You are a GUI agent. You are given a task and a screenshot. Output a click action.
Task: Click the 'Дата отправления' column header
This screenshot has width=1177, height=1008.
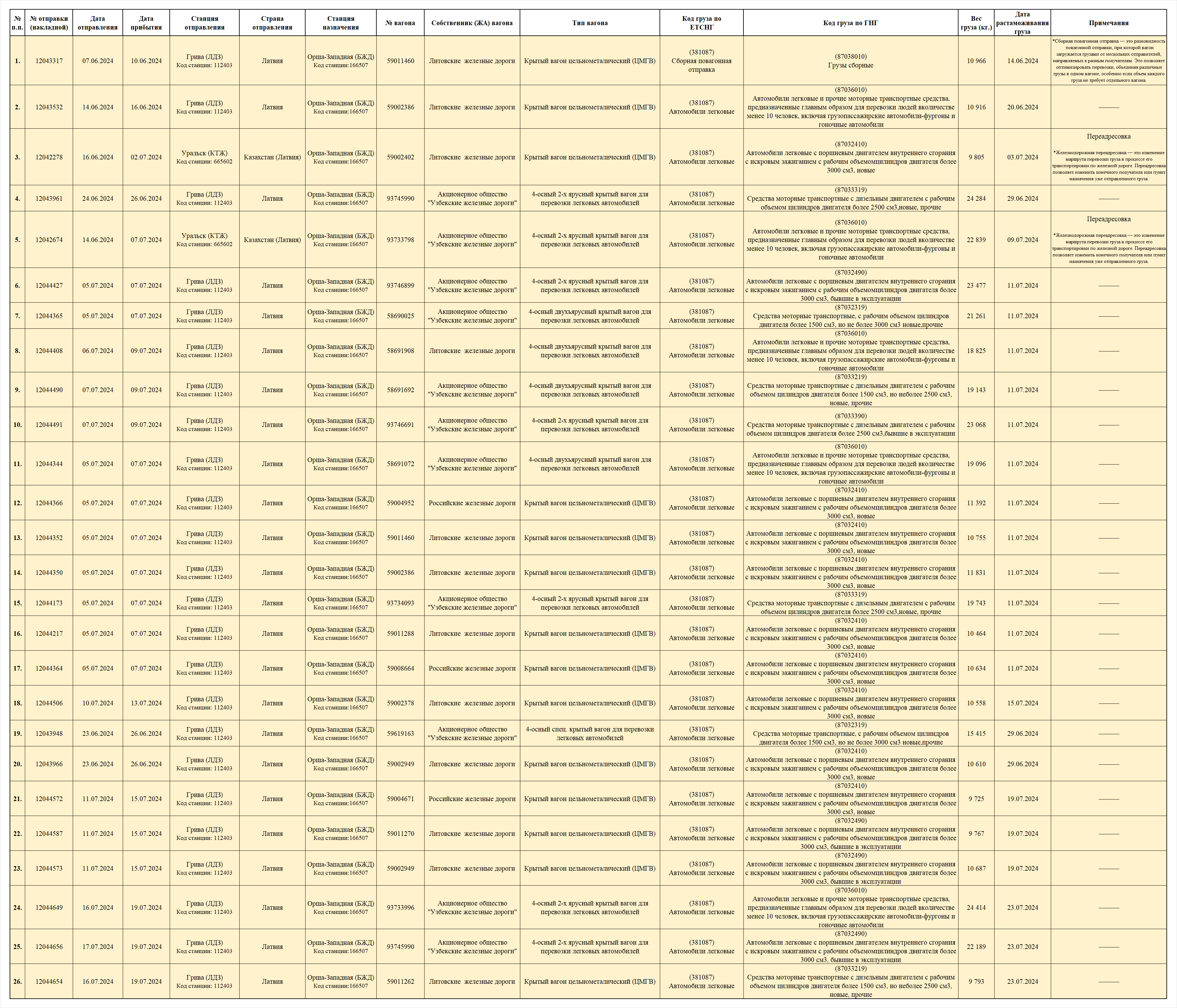click(x=98, y=23)
